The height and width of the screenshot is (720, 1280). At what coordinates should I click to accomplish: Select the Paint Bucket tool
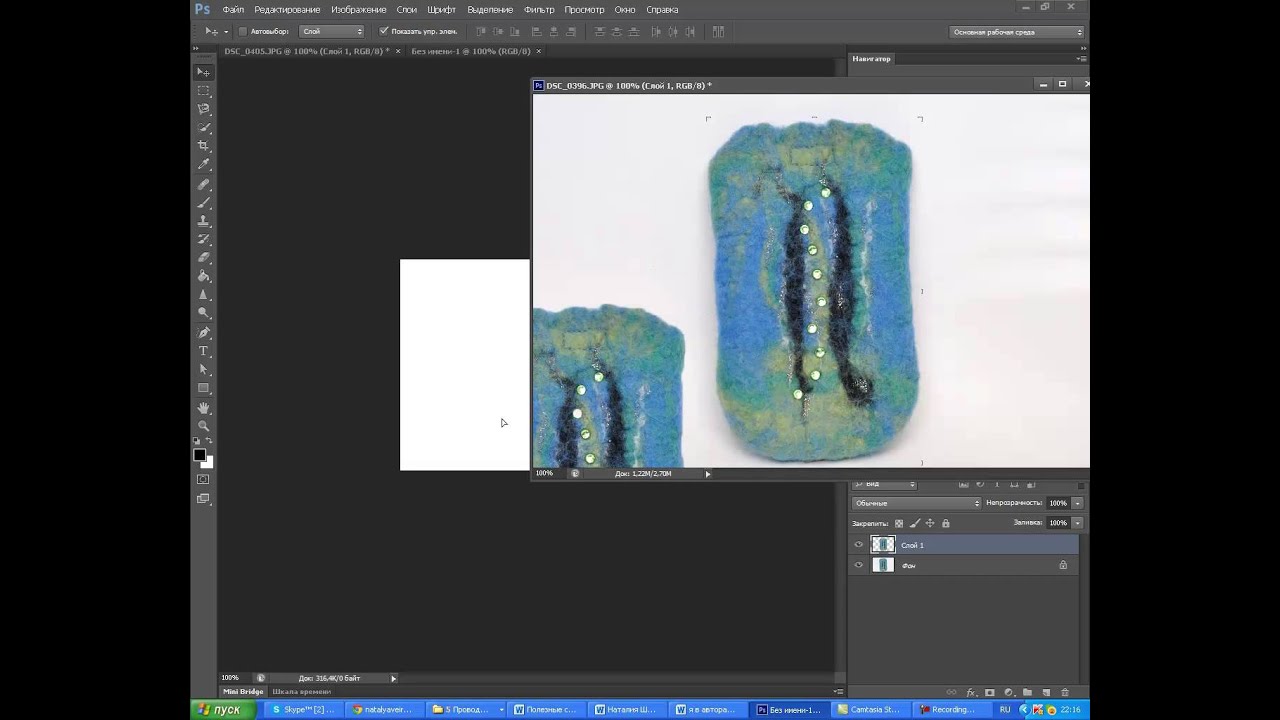click(203, 277)
